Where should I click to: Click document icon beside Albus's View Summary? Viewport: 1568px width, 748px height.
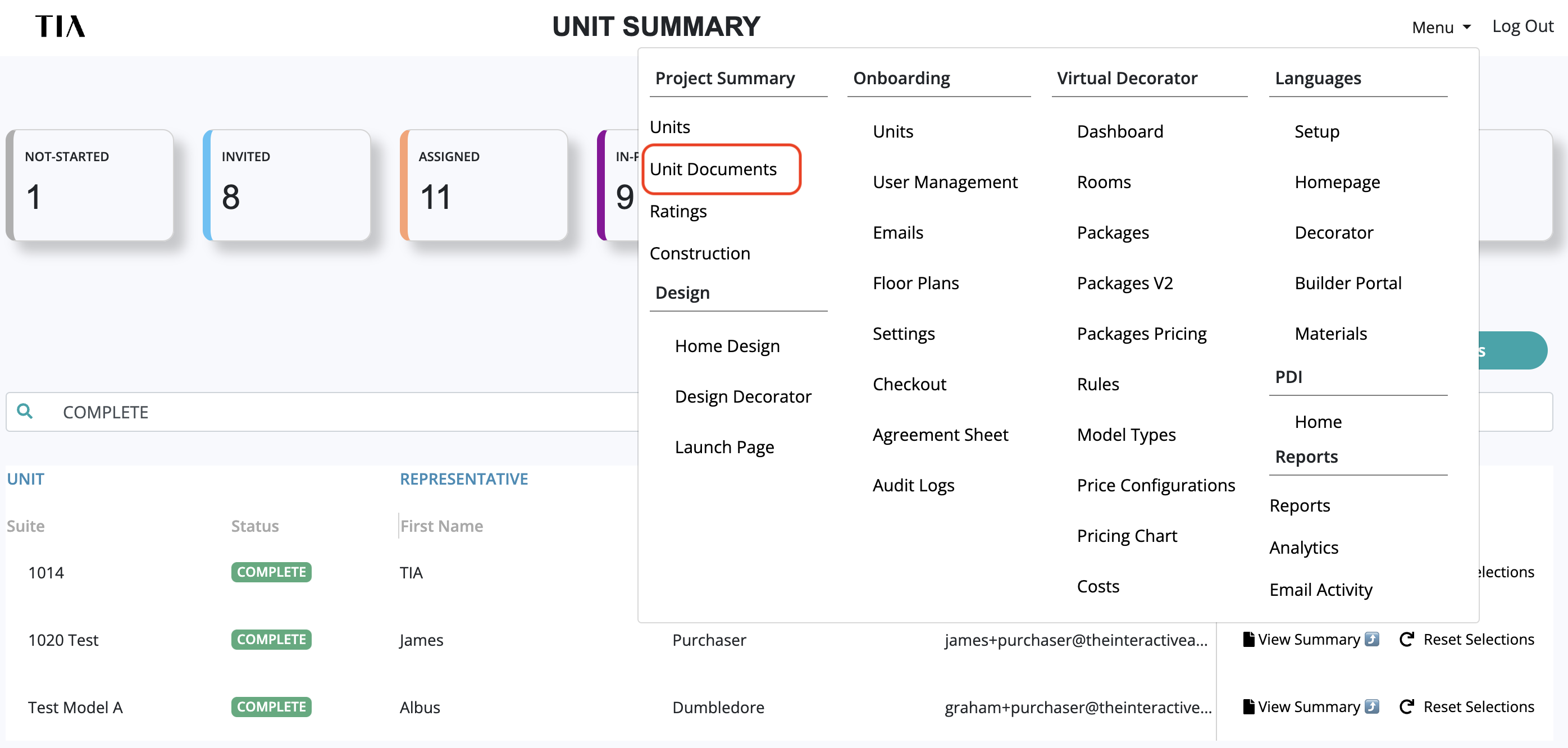pyautogui.click(x=1248, y=706)
